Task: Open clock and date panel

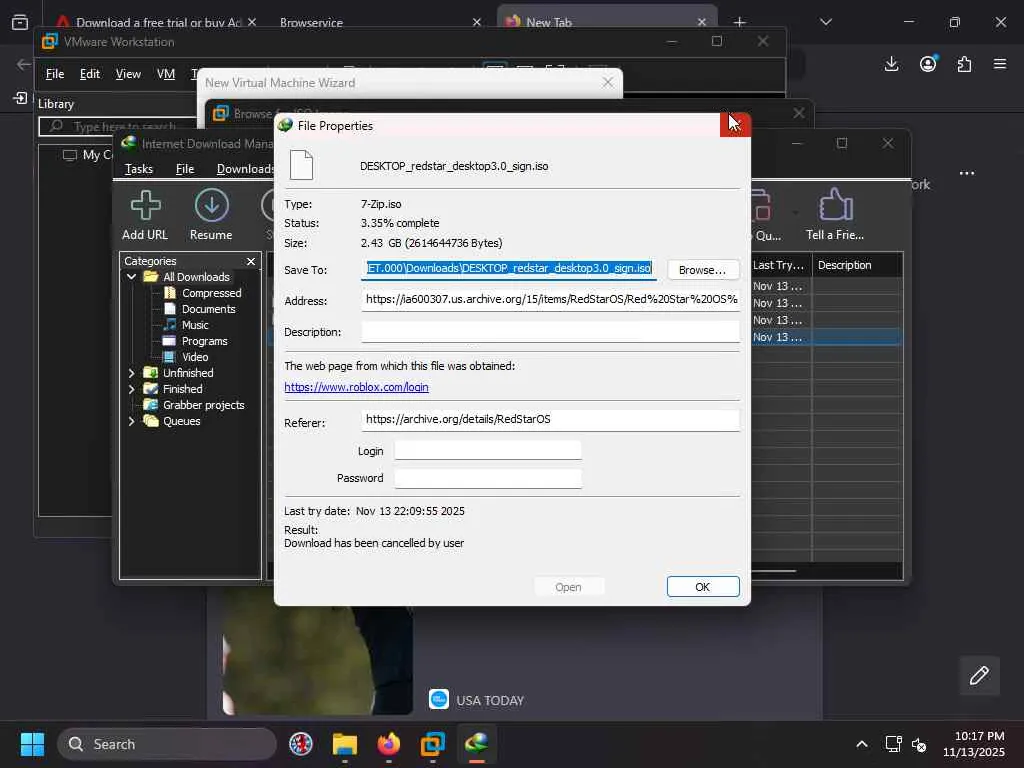Action: [x=974, y=744]
